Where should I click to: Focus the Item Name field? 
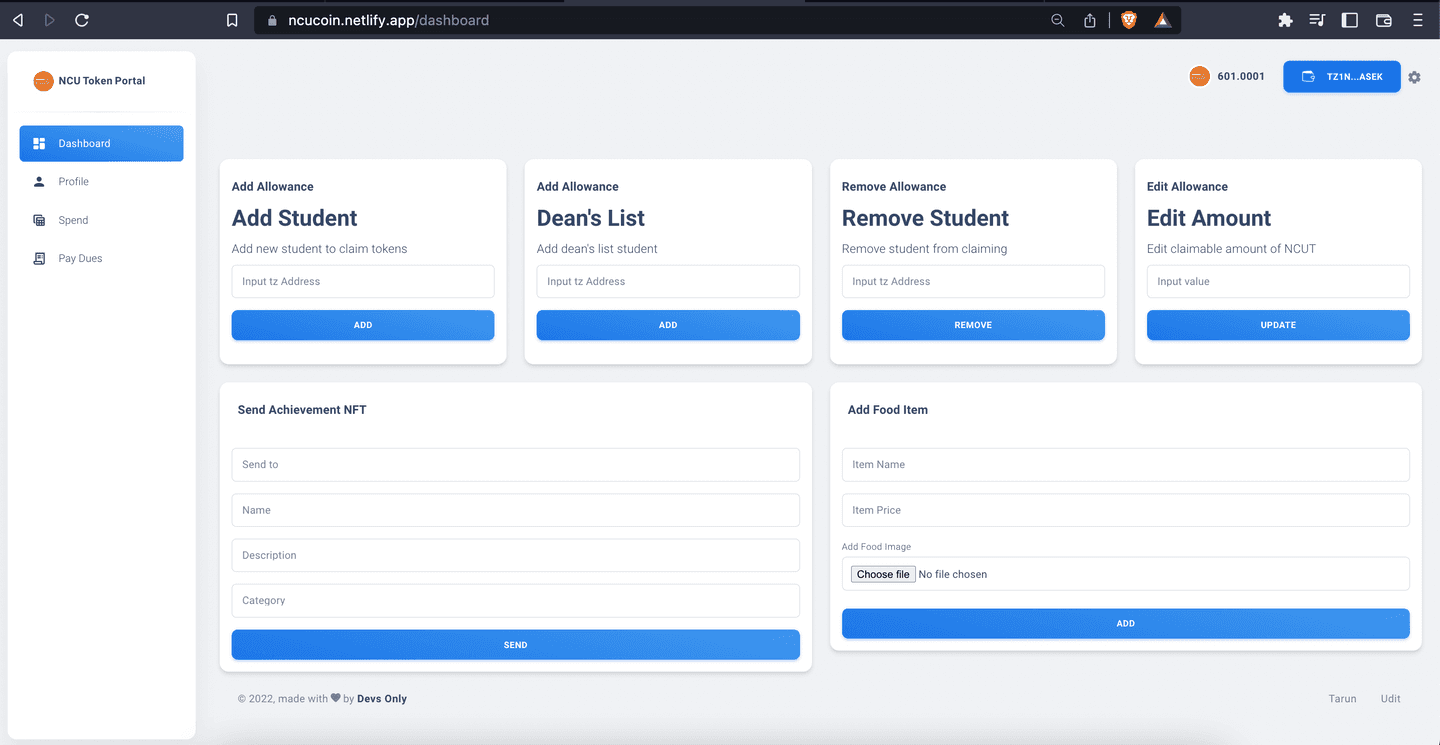tap(1126, 465)
